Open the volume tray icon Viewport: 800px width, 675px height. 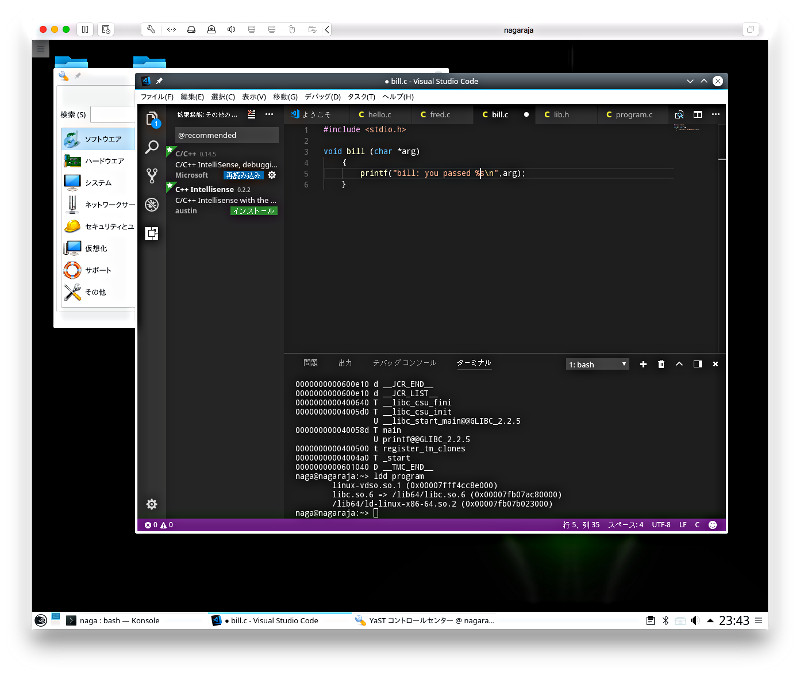coord(695,620)
